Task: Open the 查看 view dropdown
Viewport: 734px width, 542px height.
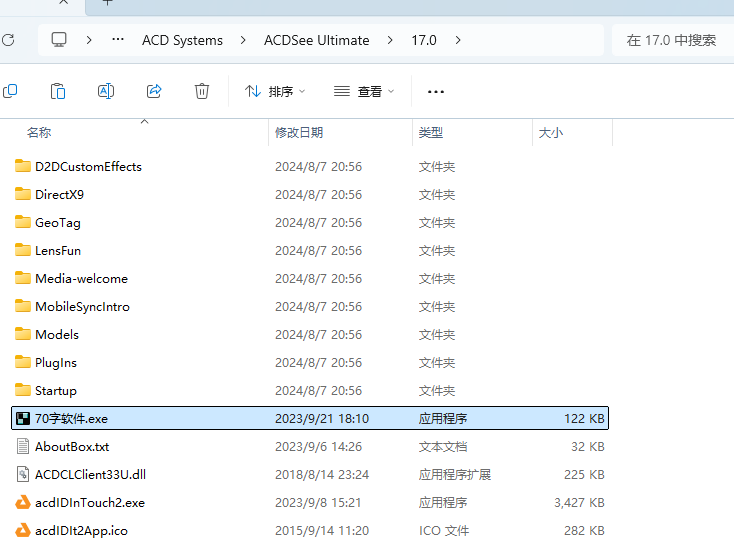Action: [364, 91]
